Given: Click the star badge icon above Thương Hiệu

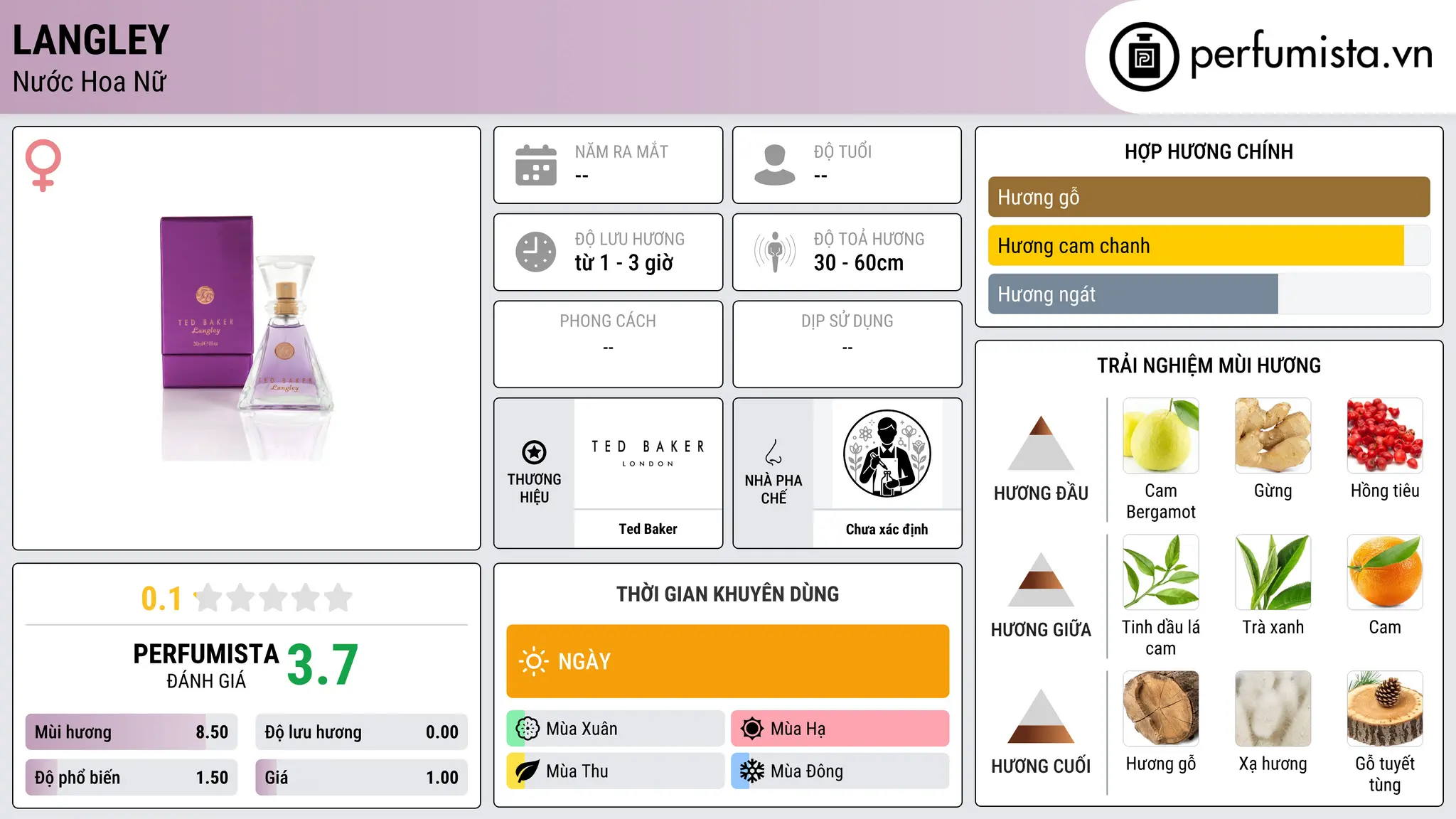Looking at the screenshot, I should tap(534, 452).
